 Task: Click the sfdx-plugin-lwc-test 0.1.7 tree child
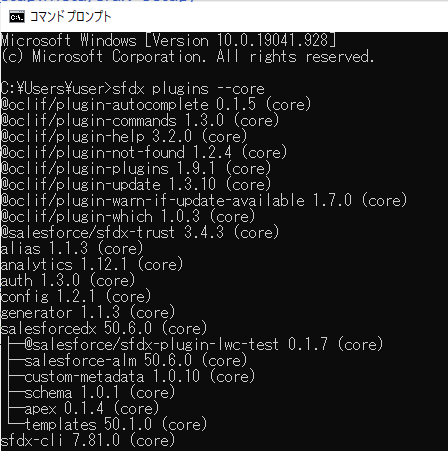(x=204, y=345)
